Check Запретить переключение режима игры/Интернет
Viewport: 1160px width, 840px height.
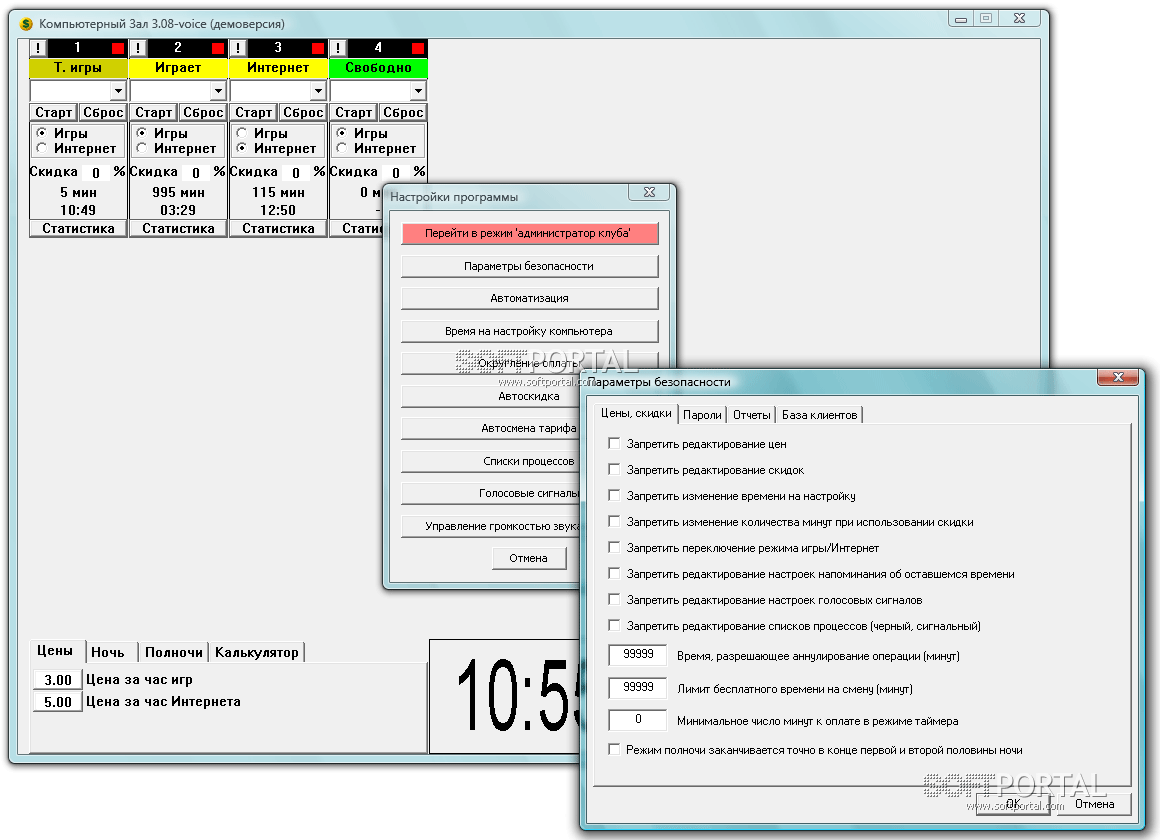pyautogui.click(x=614, y=547)
